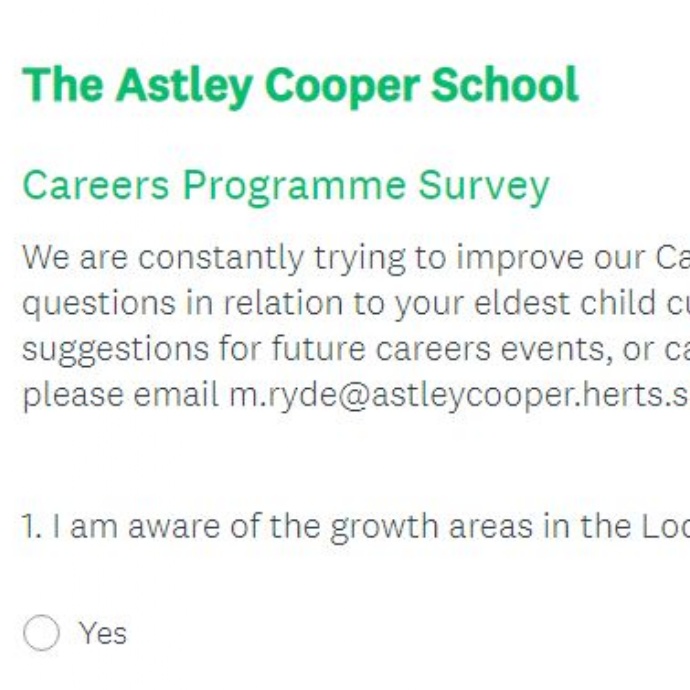Click the Yes option label

pos(103,633)
